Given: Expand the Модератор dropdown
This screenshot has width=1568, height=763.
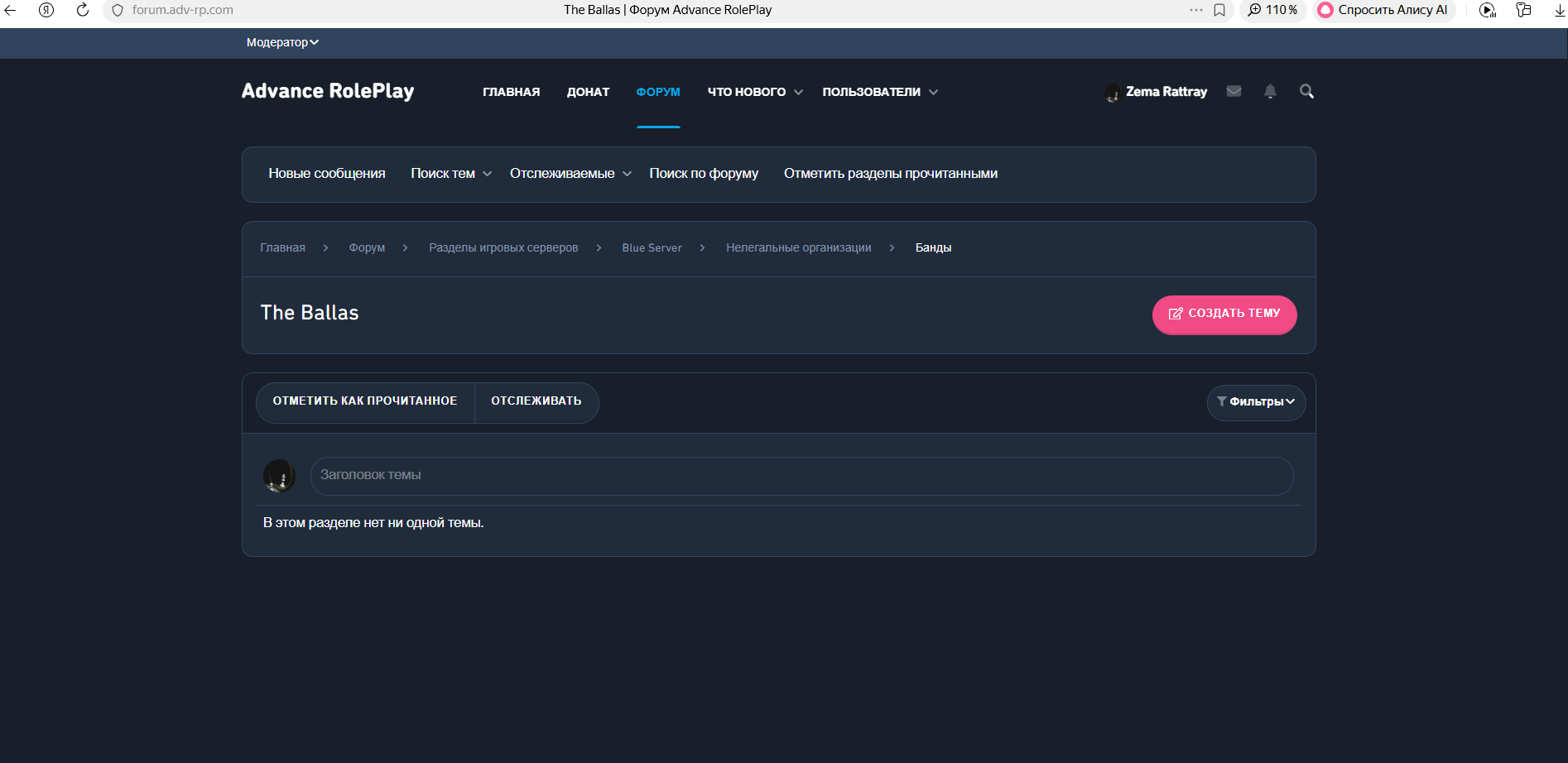Looking at the screenshot, I should 282,42.
